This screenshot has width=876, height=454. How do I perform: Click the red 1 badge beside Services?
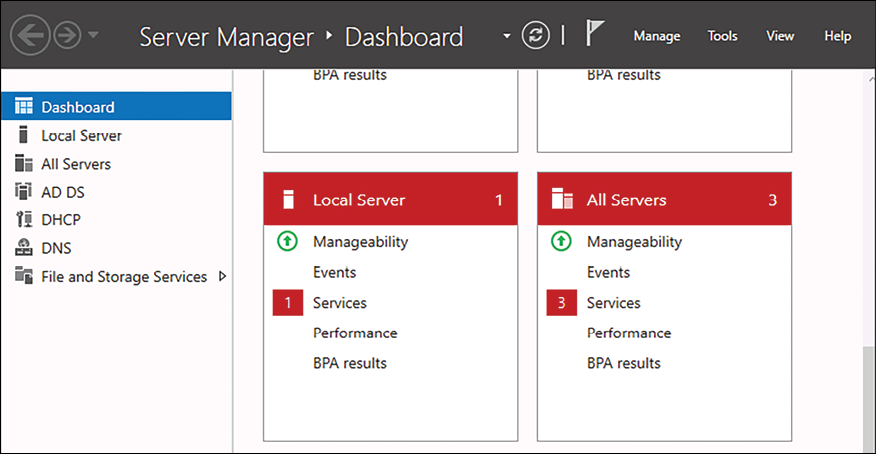coord(288,303)
